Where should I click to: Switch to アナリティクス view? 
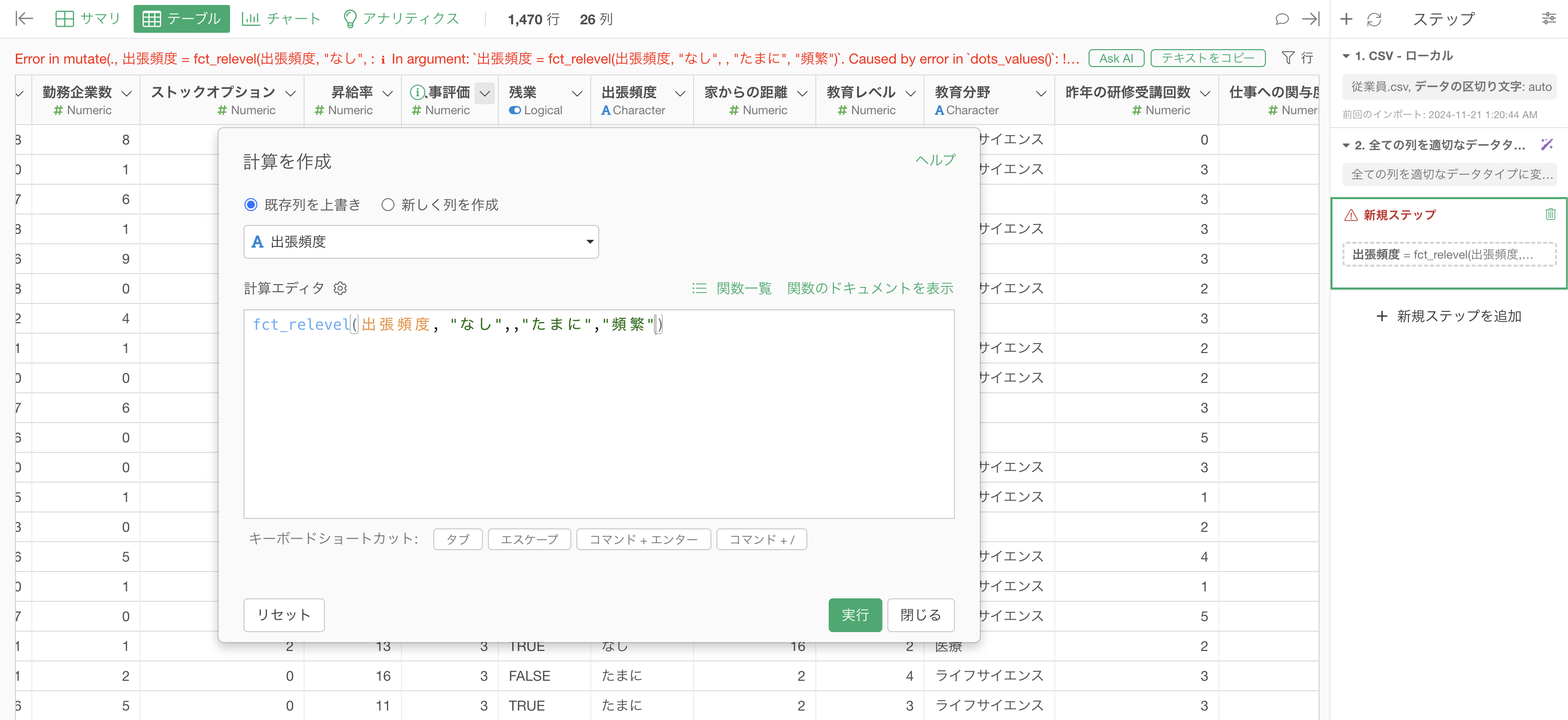pos(401,19)
